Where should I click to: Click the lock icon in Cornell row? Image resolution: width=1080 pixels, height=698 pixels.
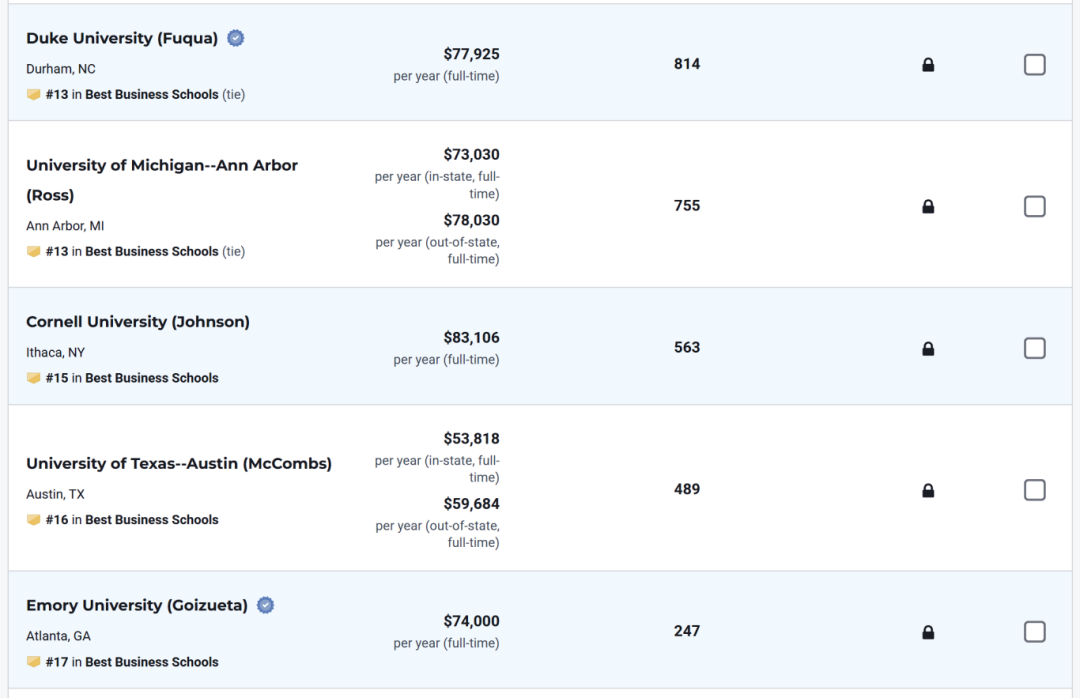coord(928,349)
